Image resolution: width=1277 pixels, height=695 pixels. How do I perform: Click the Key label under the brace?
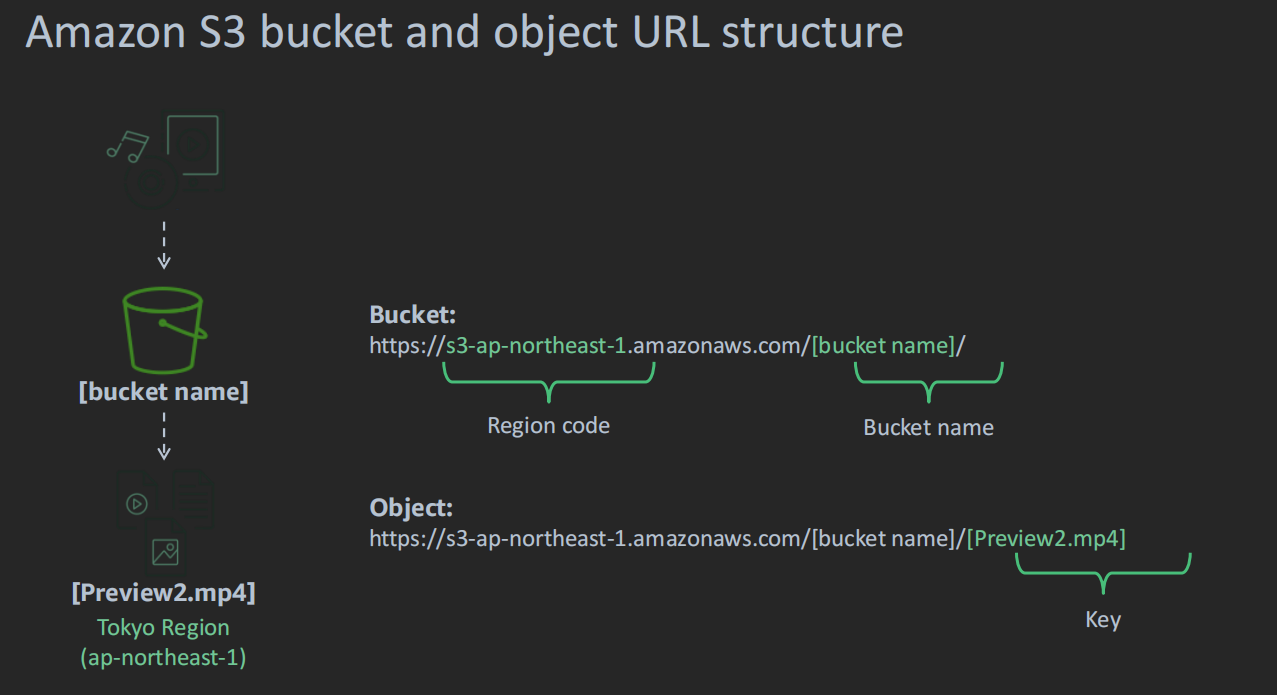point(1103,620)
